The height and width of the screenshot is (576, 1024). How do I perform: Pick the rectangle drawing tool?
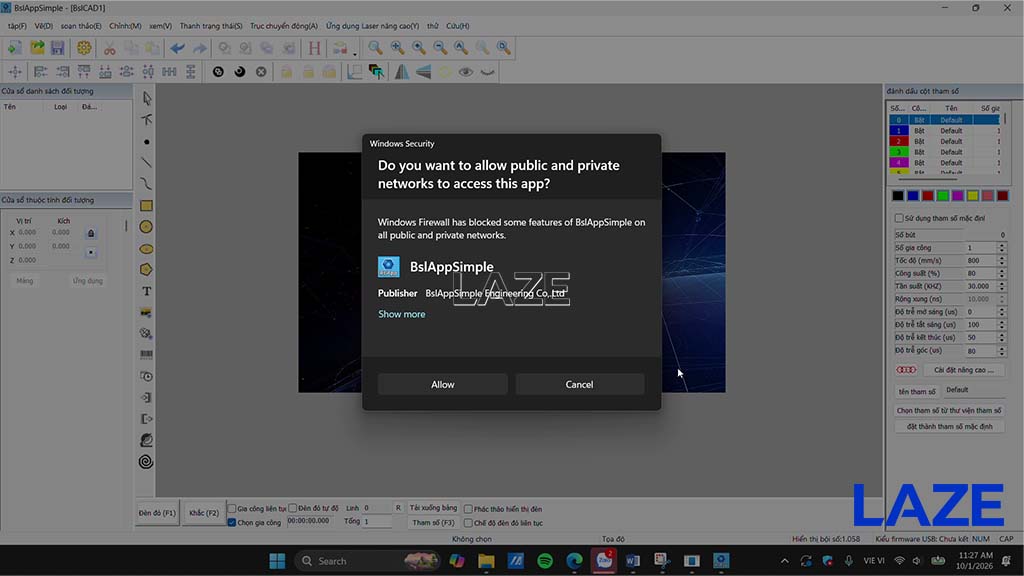tap(146, 206)
